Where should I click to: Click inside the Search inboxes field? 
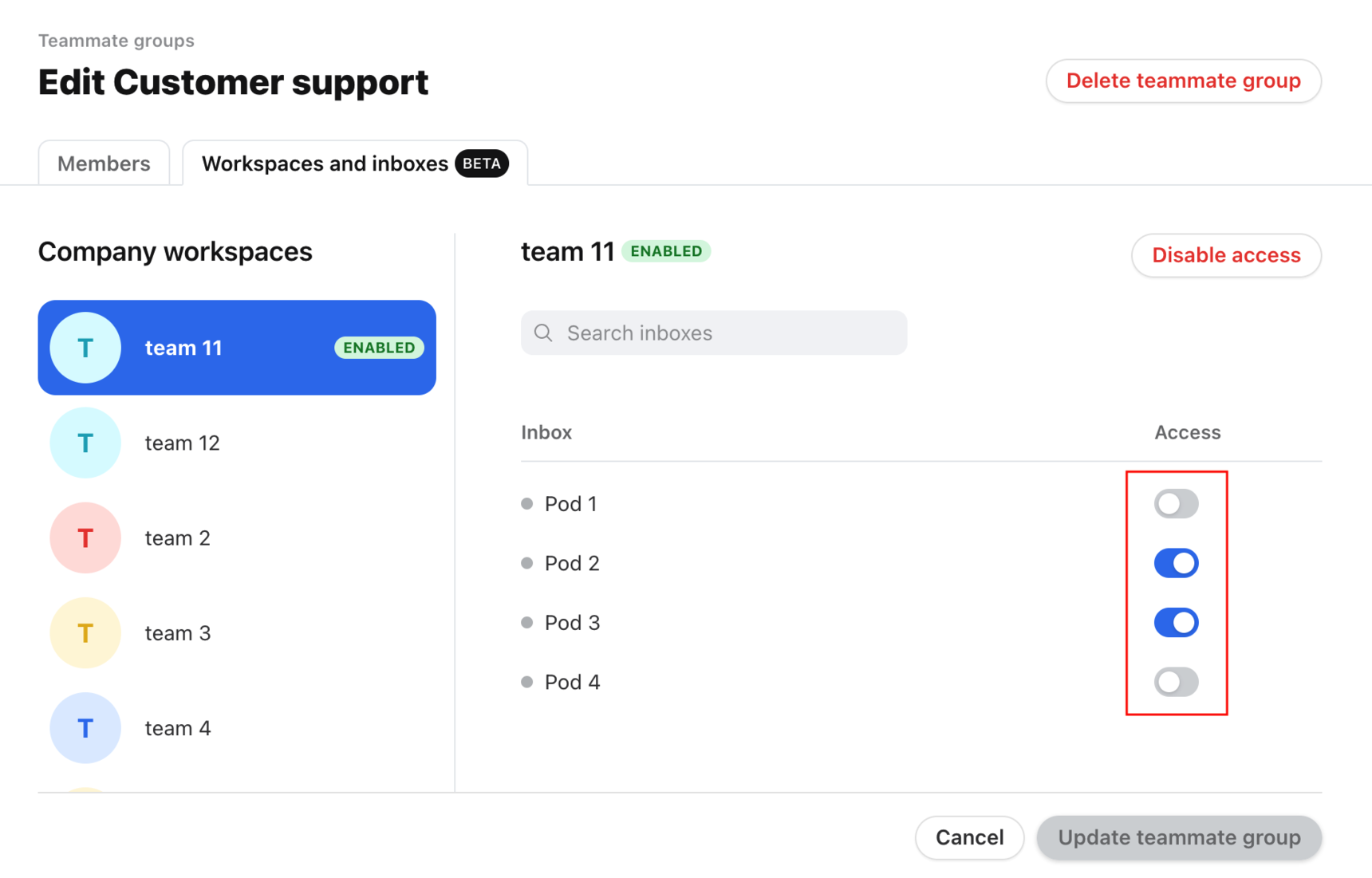pyautogui.click(x=714, y=333)
